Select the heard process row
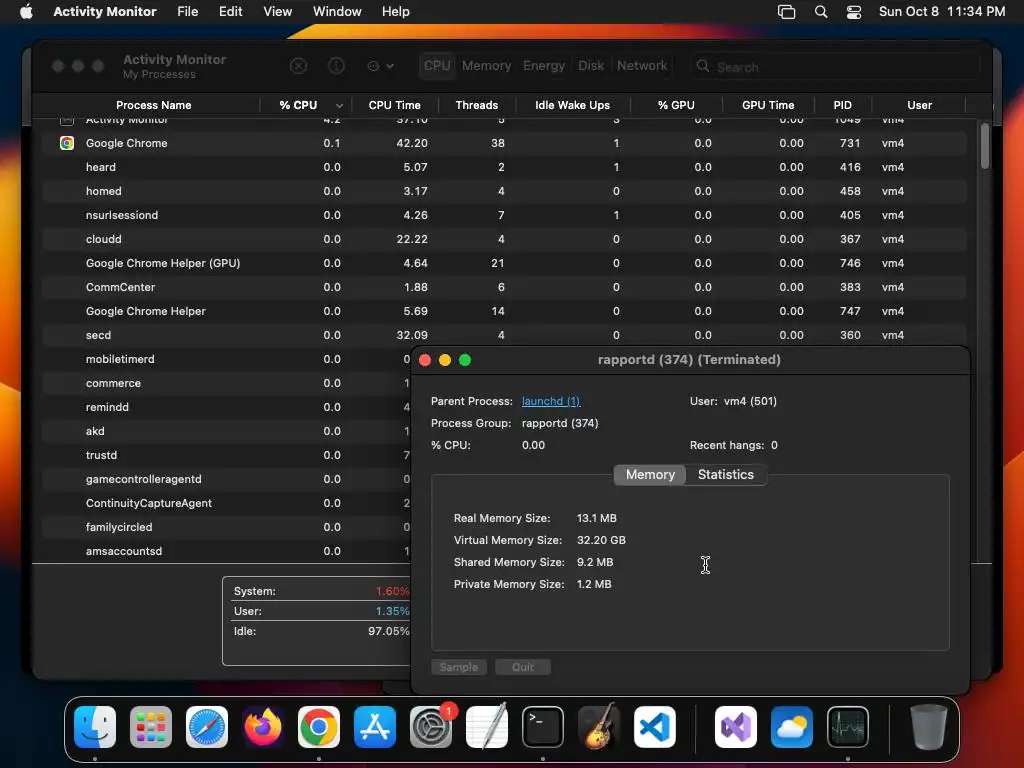Image resolution: width=1024 pixels, height=768 pixels. click(x=504, y=167)
